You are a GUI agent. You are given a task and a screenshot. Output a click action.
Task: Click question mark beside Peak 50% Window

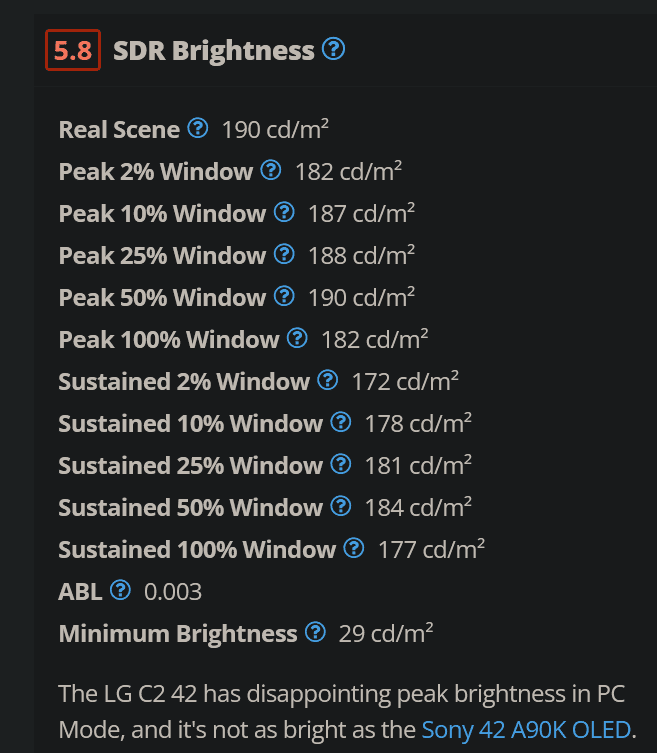[284, 296]
